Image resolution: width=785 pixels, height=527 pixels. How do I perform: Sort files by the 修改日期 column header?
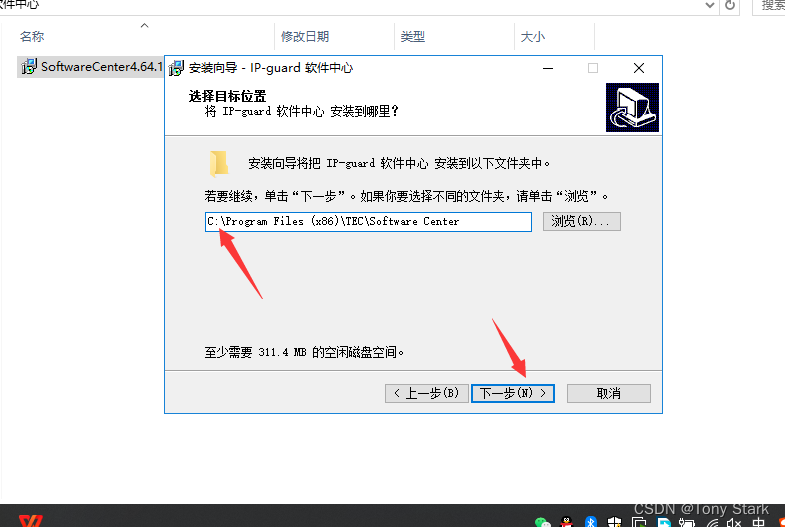(x=304, y=37)
